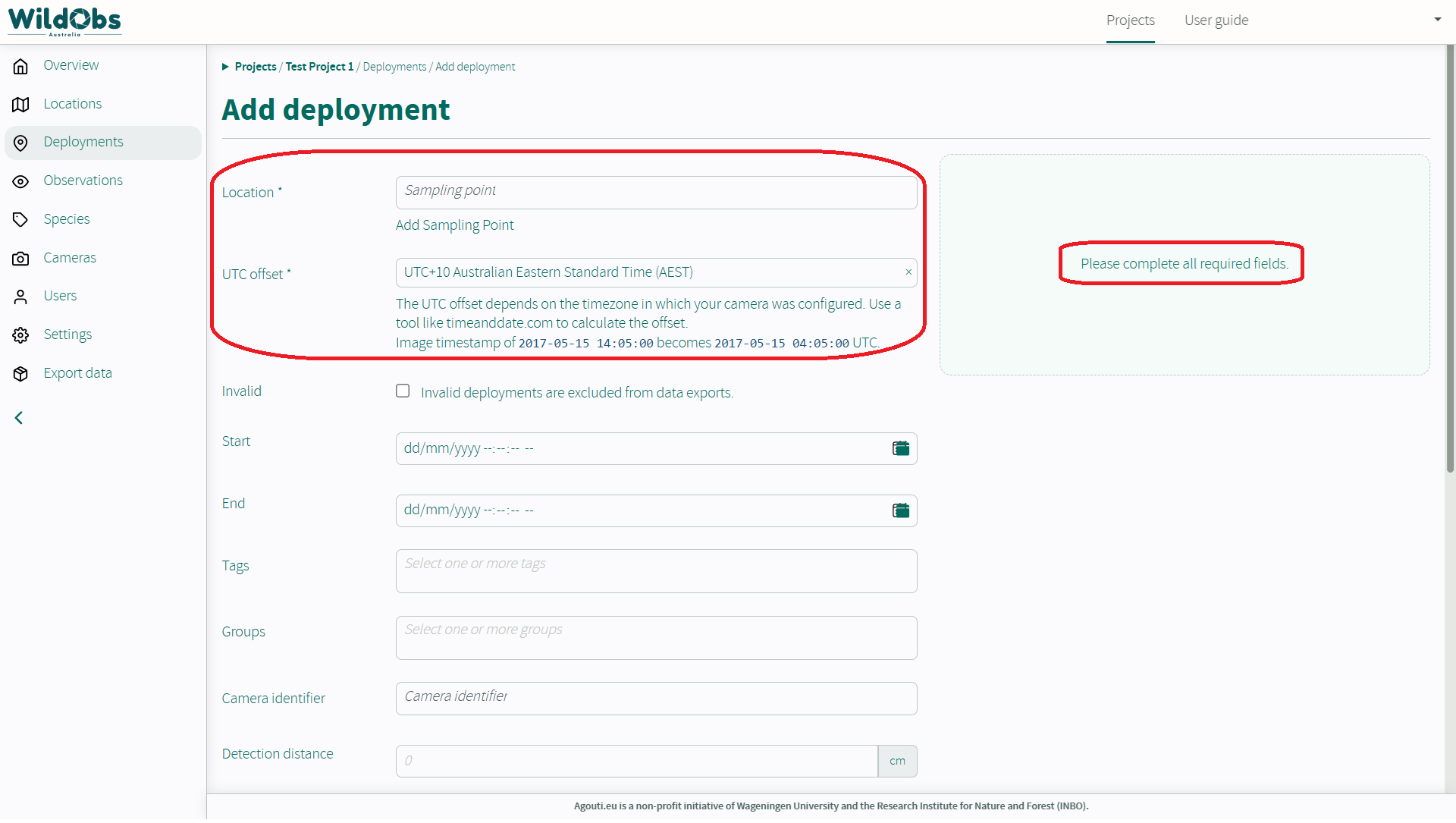Screen dimensions: 1456x823
Task: Open calendar picker for End date
Action: (x=900, y=510)
